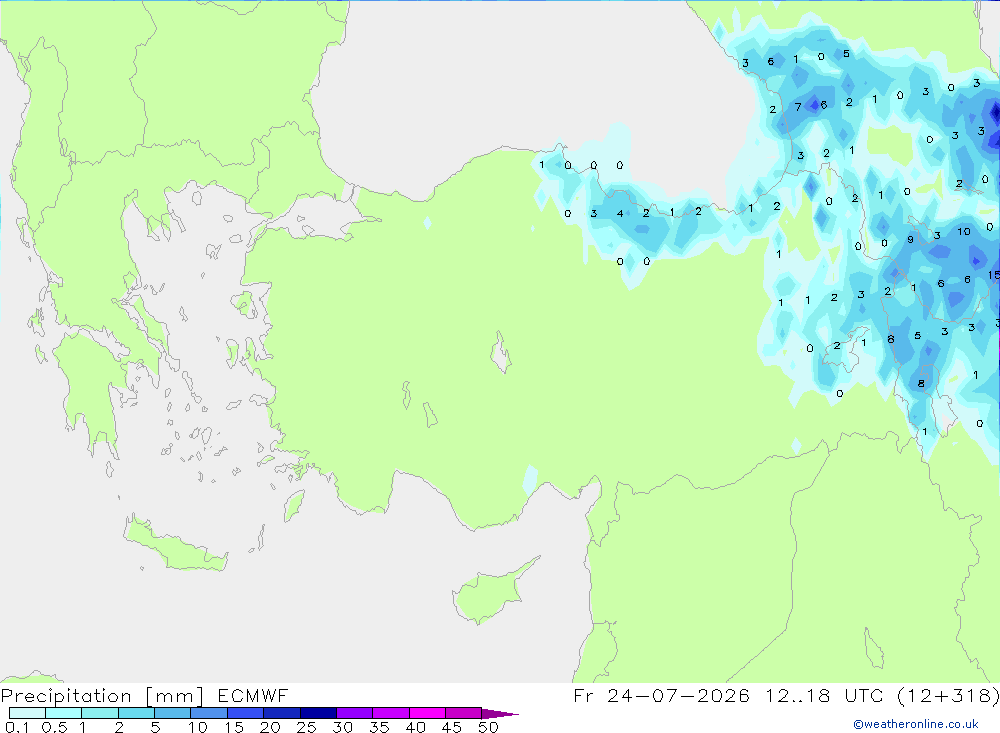Click the legend arrow tip above 50 mm
Viewport: 1000px width, 733px height.
click(x=501, y=713)
